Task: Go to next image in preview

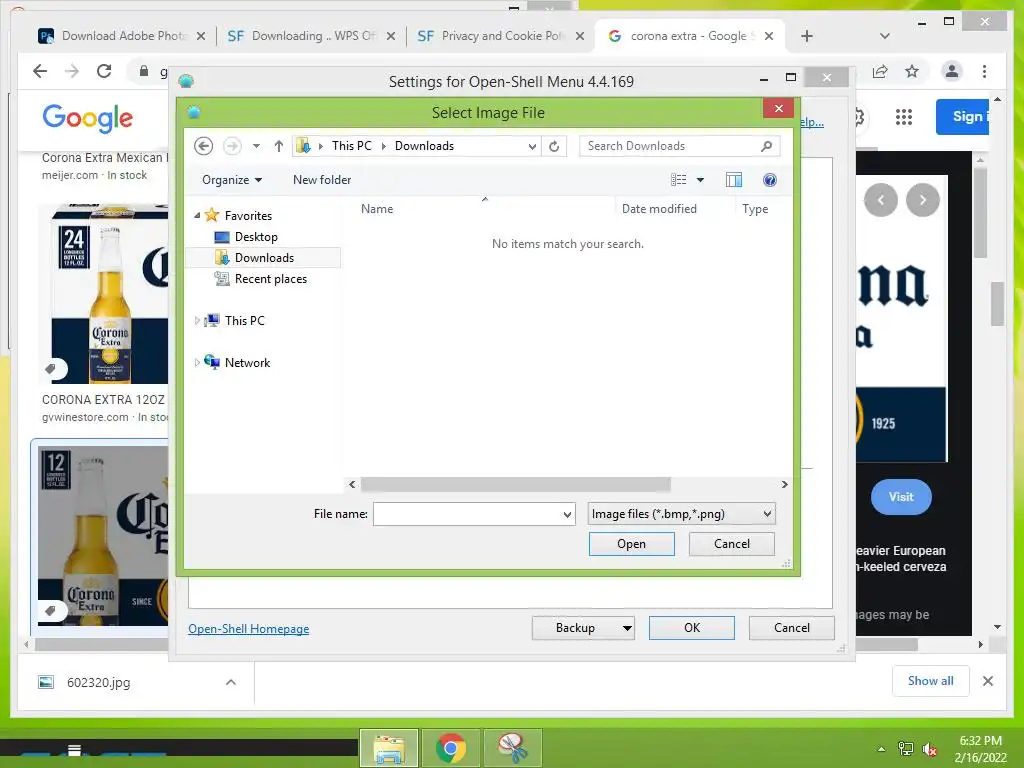Action: pyautogui.click(x=923, y=200)
